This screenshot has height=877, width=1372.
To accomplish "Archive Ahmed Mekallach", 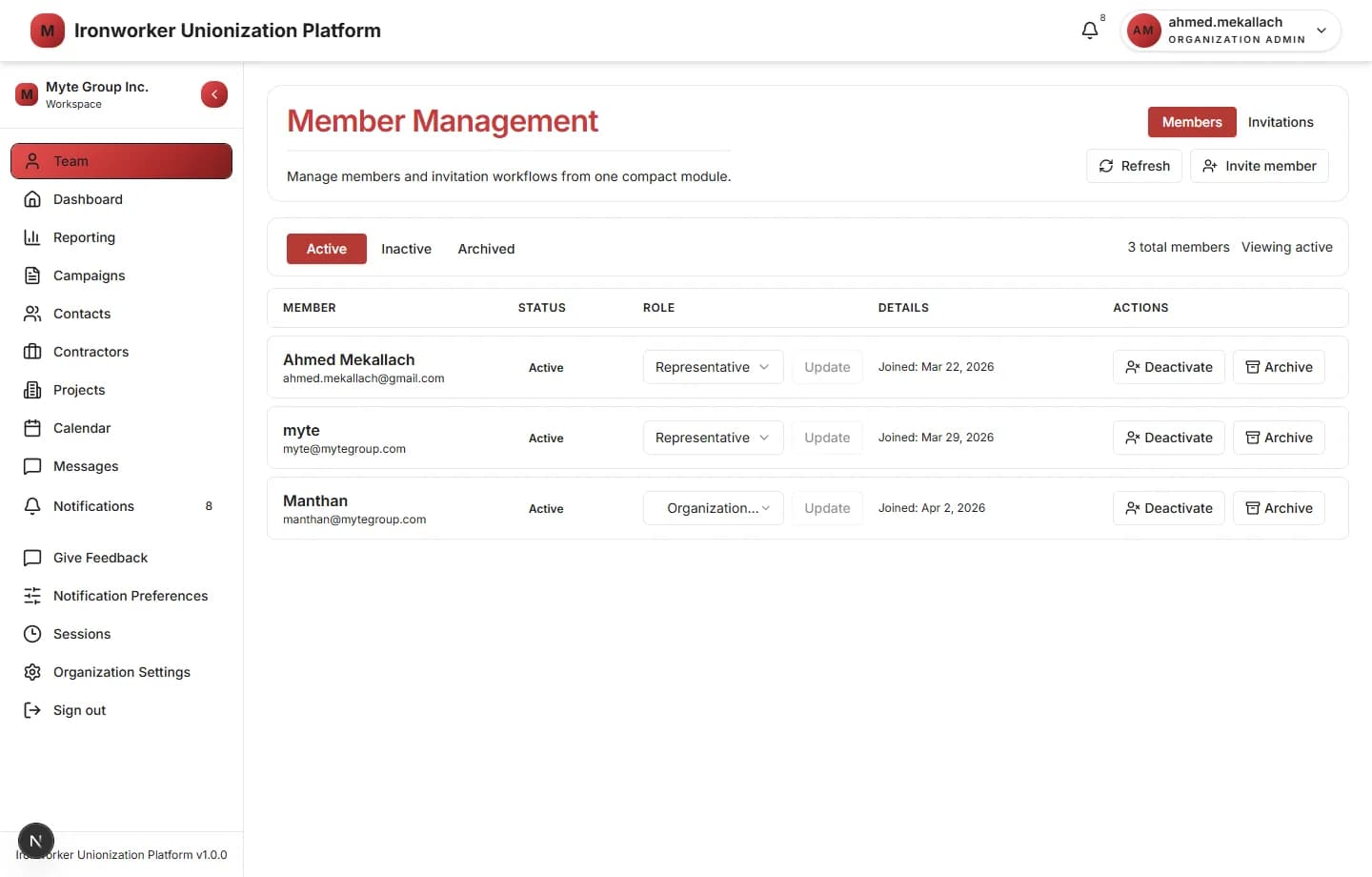I will click(x=1279, y=367).
